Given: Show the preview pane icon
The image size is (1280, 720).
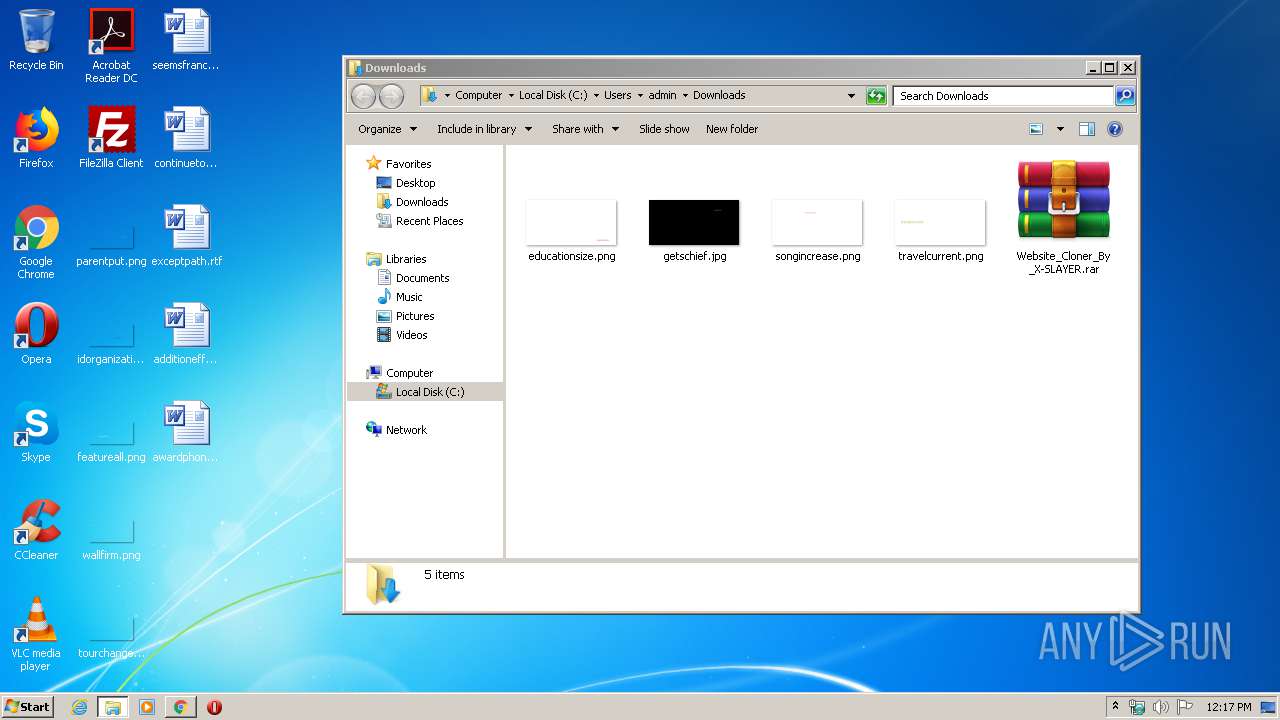Looking at the screenshot, I should tap(1087, 129).
